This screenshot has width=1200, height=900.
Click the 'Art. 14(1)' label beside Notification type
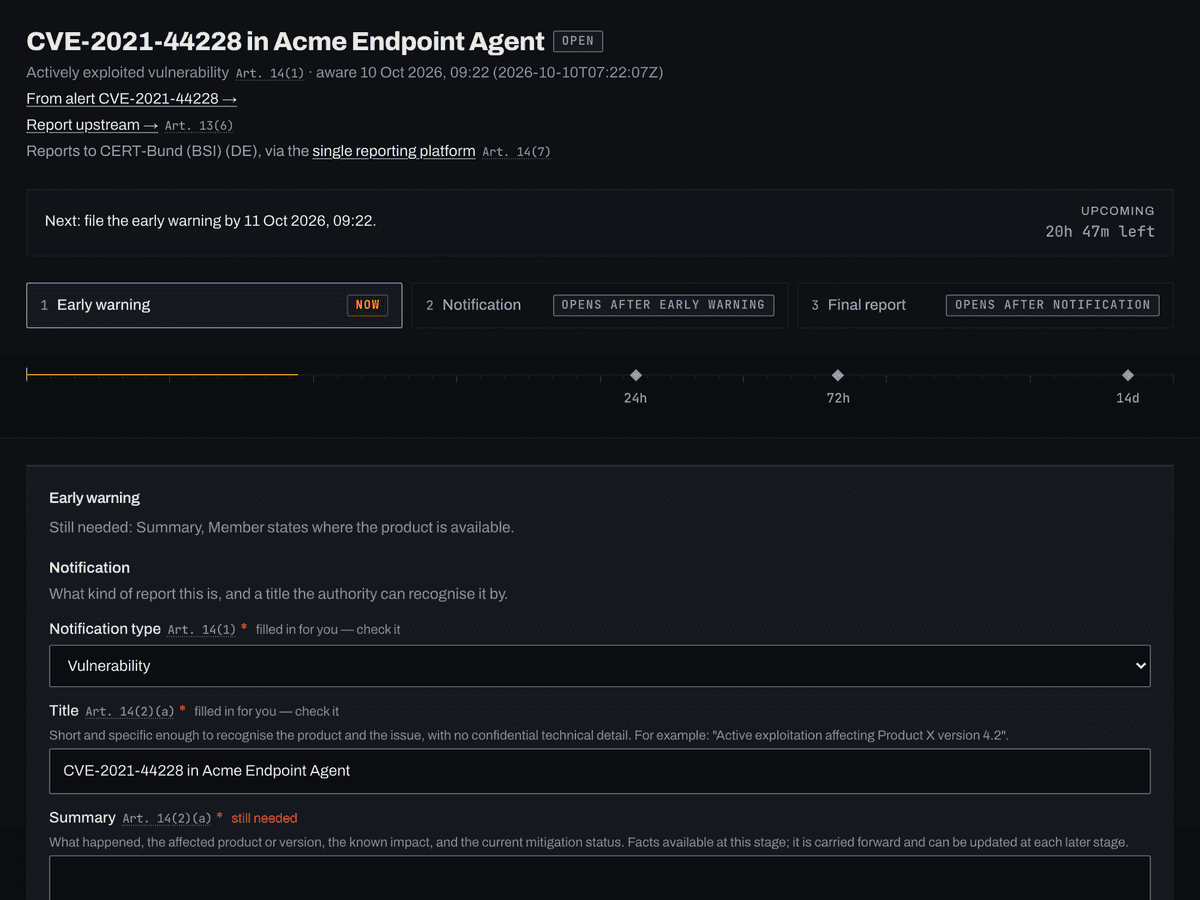(202, 630)
